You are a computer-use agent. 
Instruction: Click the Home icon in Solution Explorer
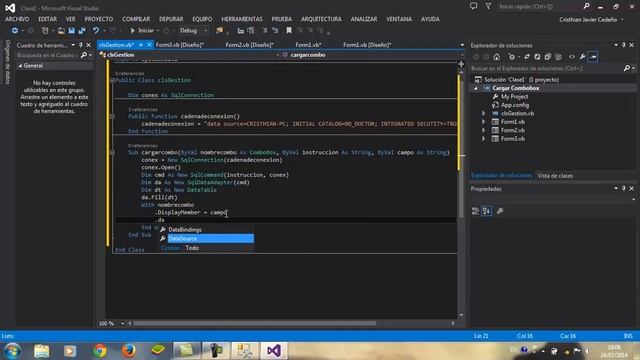pos(497,57)
